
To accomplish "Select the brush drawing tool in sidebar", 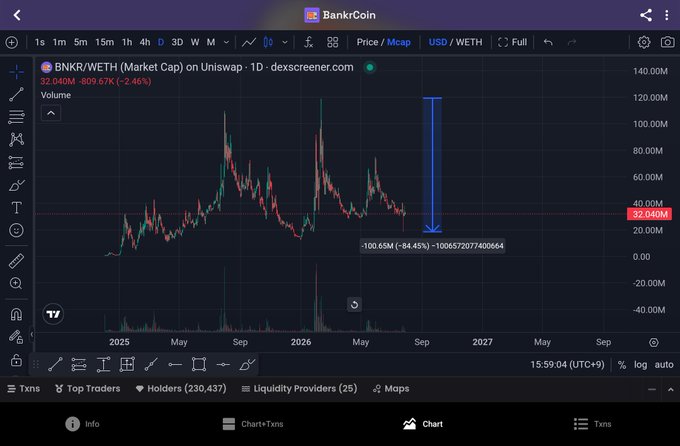I will 16,185.
